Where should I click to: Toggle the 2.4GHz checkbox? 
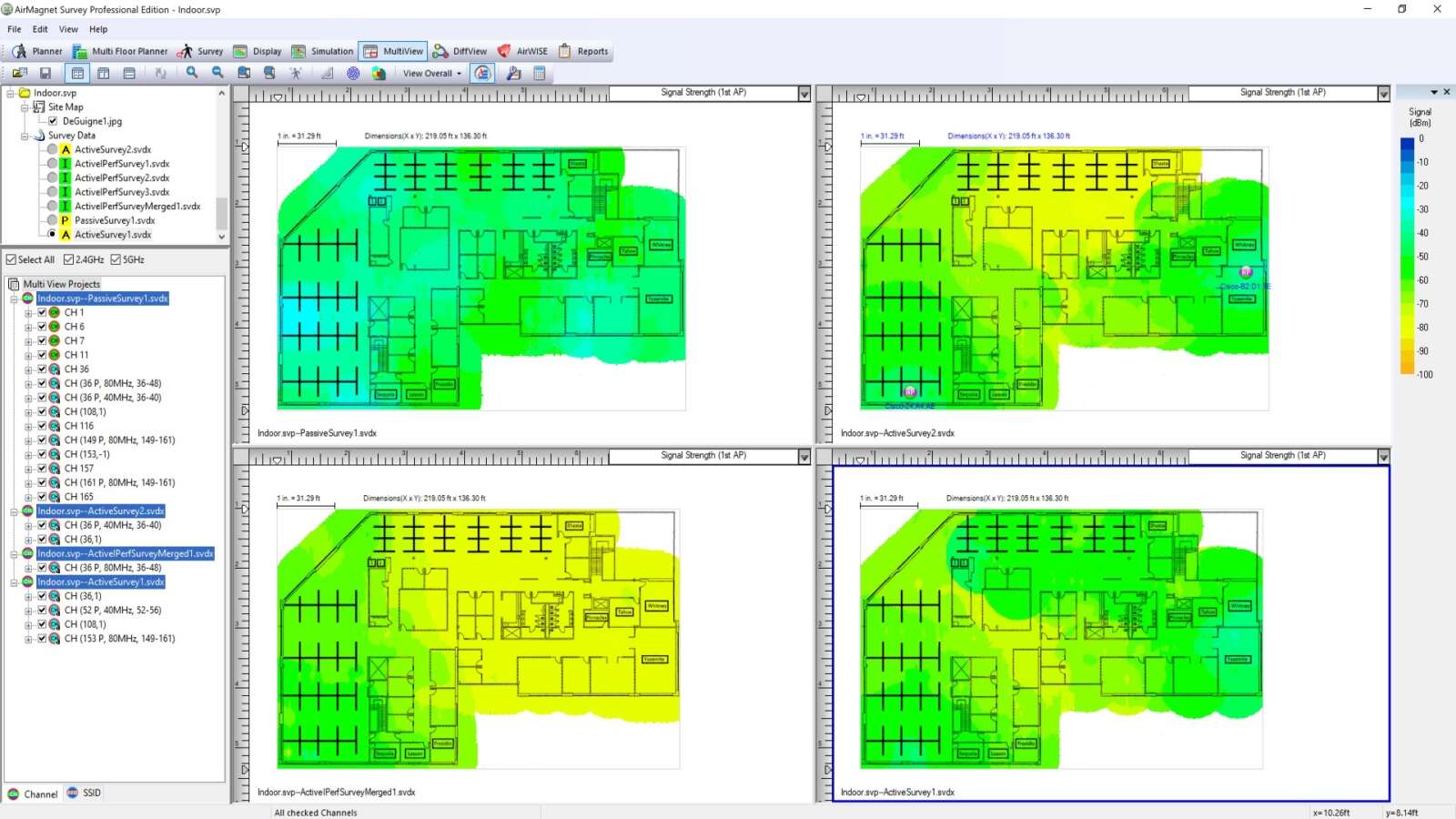68,259
